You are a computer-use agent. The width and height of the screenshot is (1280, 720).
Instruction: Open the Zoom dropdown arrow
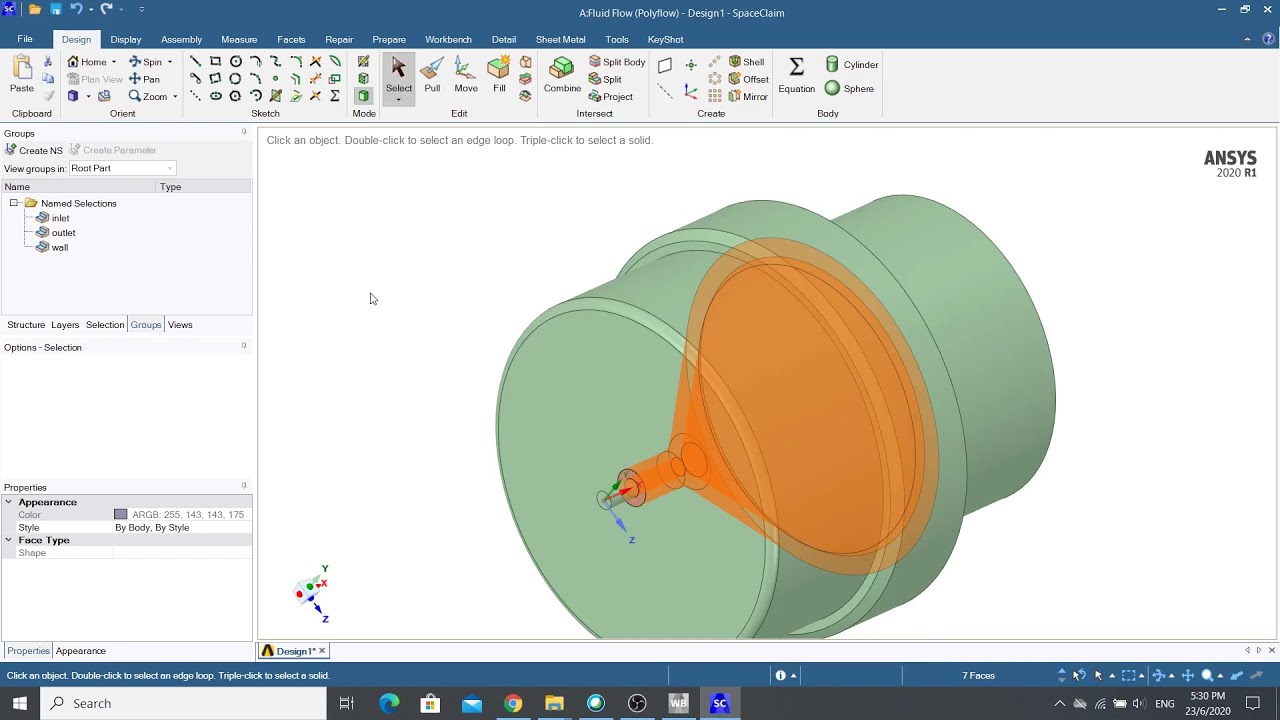175,97
